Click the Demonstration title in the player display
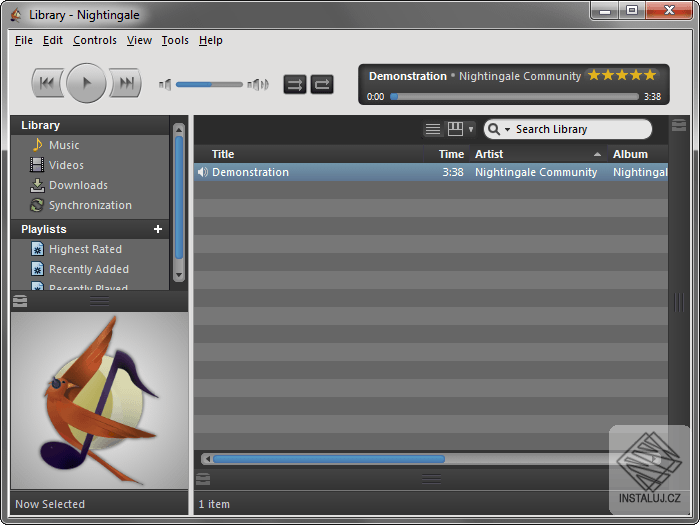This screenshot has height=525, width=700. coord(408,76)
